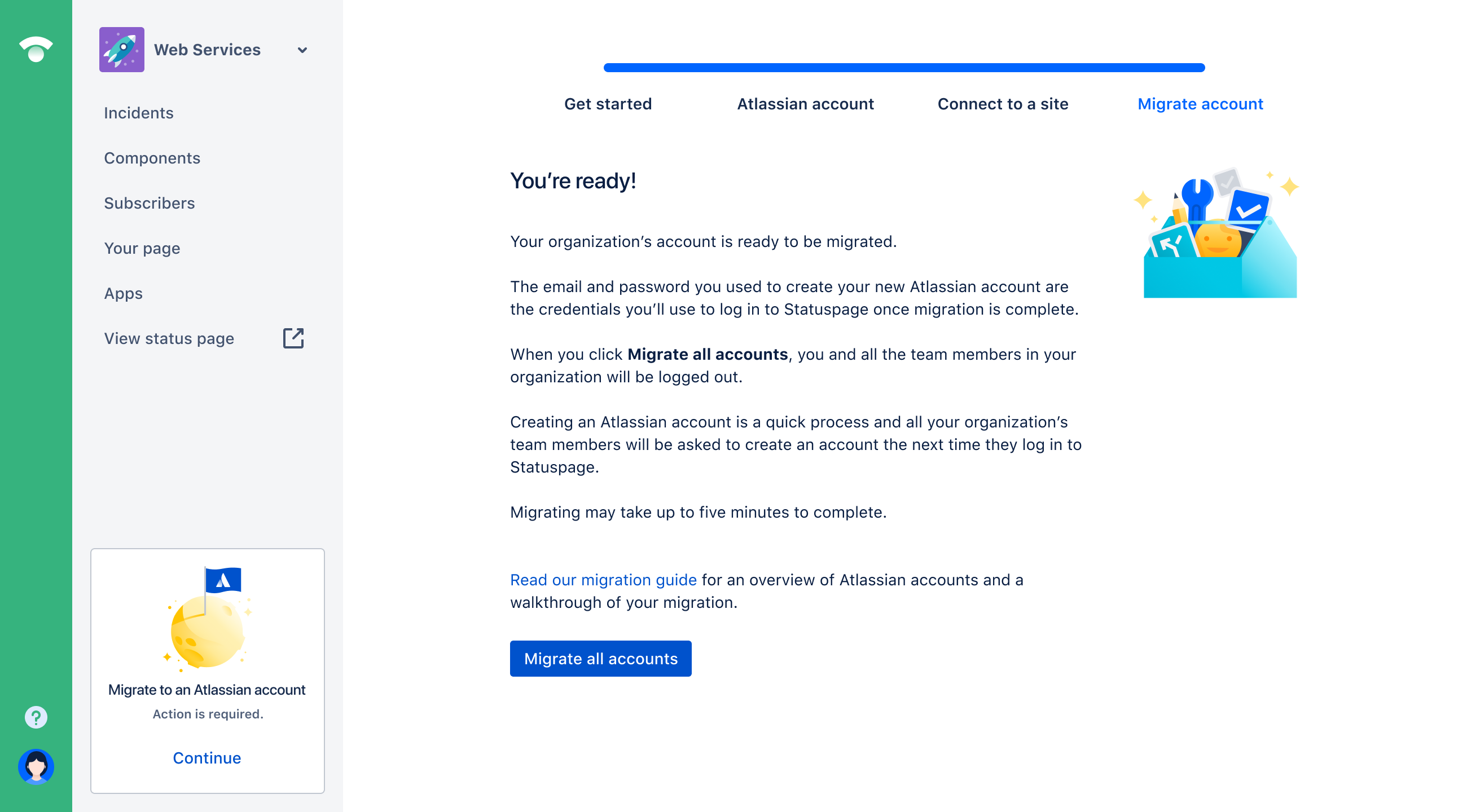The height and width of the screenshot is (812, 1467).
Task: Click the Components sidebar icon
Action: (152, 157)
